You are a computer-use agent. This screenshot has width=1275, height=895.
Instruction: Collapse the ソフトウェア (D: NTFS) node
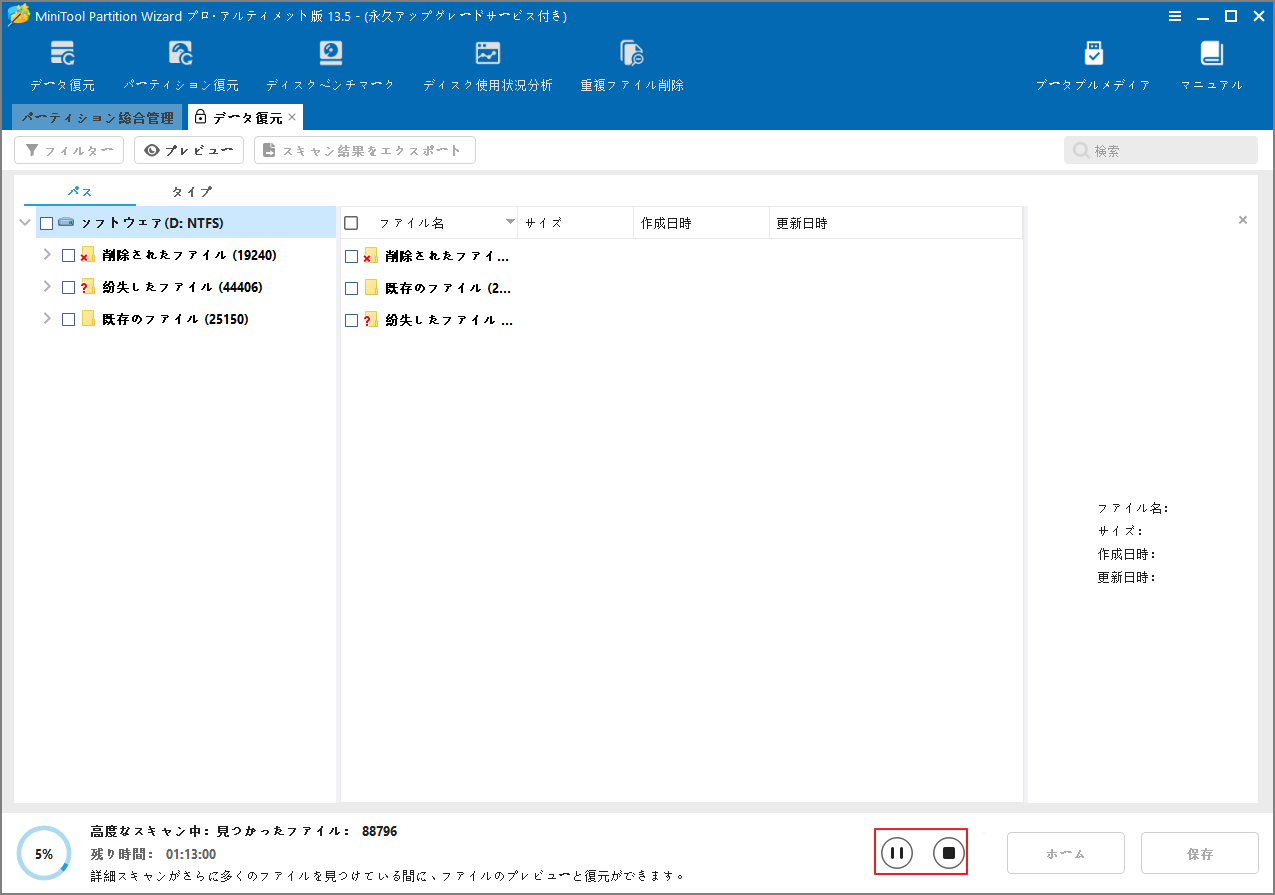point(24,222)
